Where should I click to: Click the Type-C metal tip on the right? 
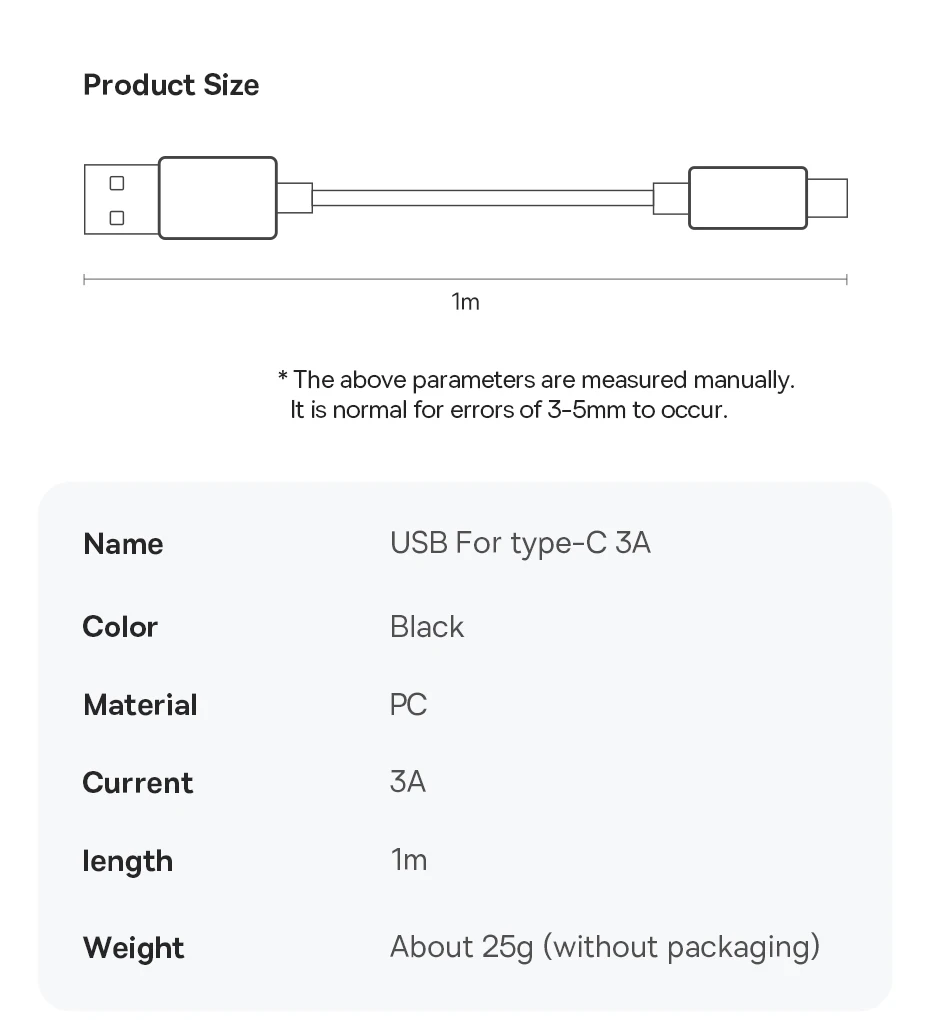(828, 198)
